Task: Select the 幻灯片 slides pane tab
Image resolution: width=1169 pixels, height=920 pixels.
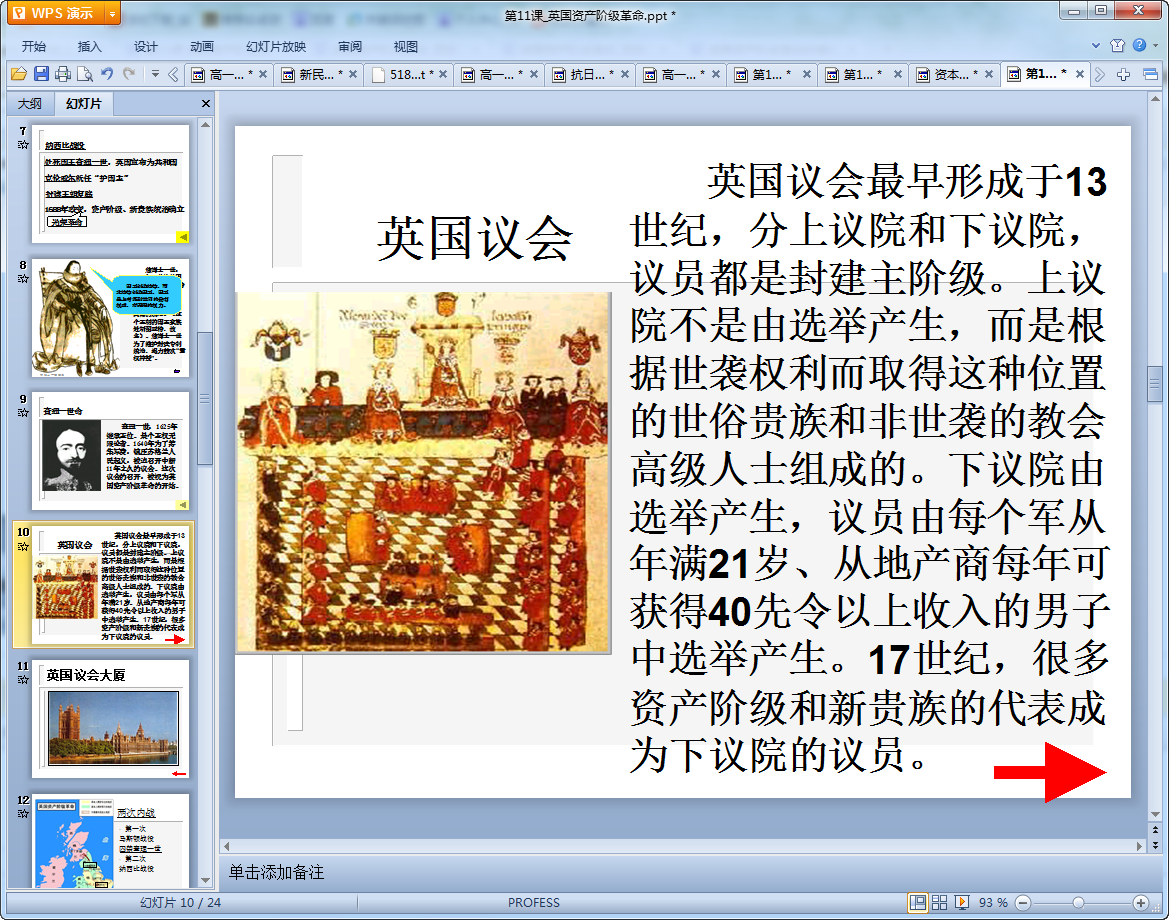Action: pos(84,104)
